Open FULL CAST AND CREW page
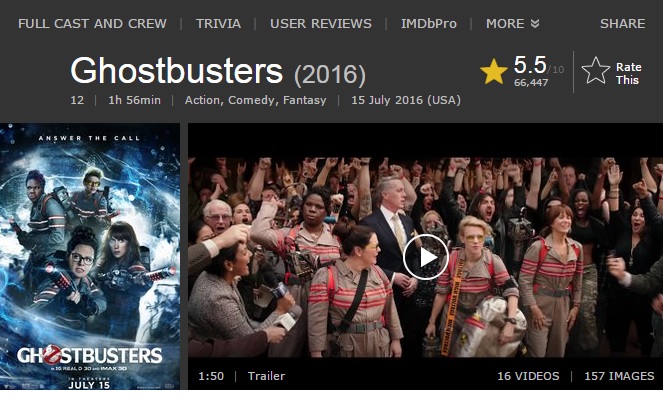The width and height of the screenshot is (663, 400). pos(92,24)
